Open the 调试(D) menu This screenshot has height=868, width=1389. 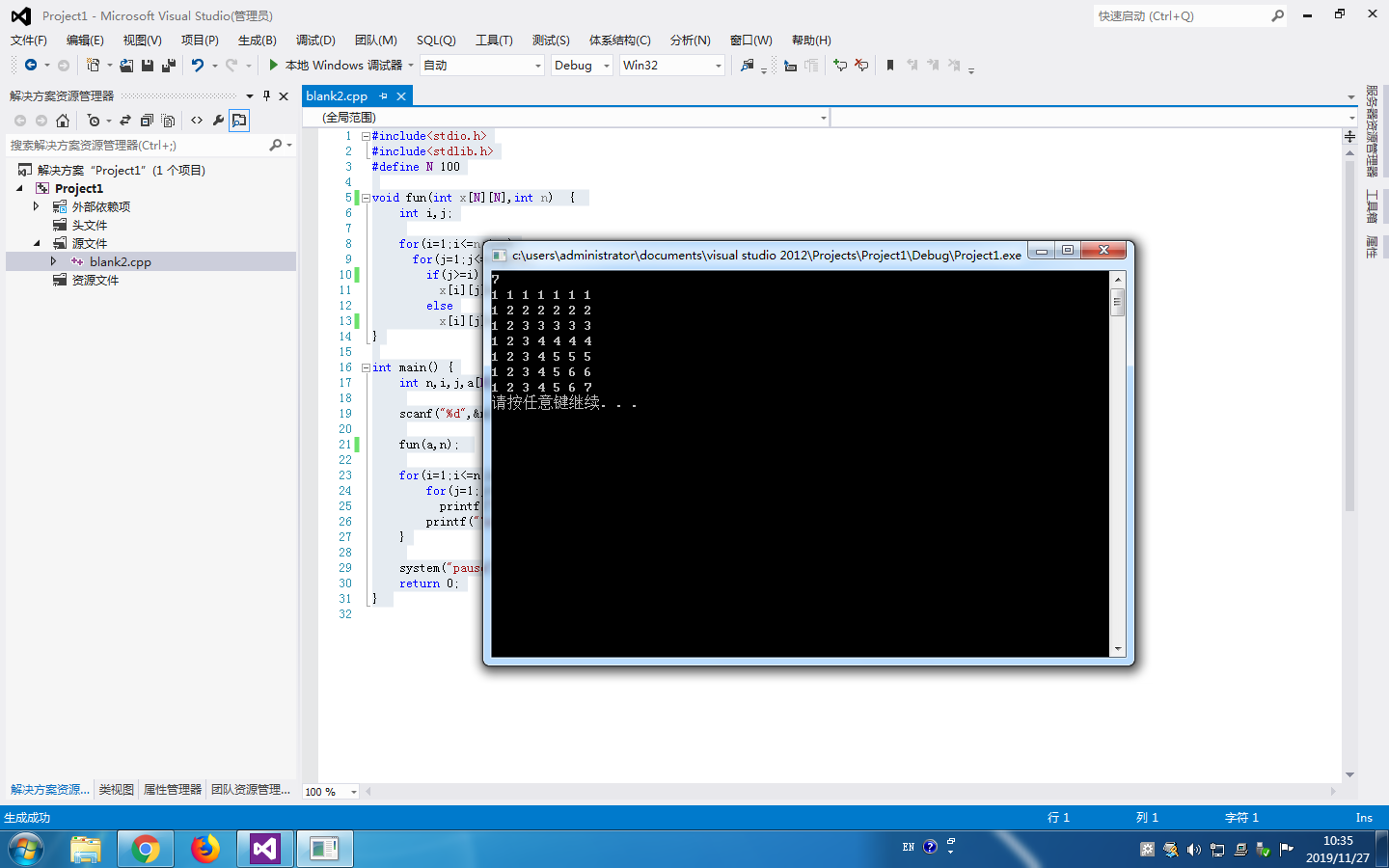[x=315, y=41]
